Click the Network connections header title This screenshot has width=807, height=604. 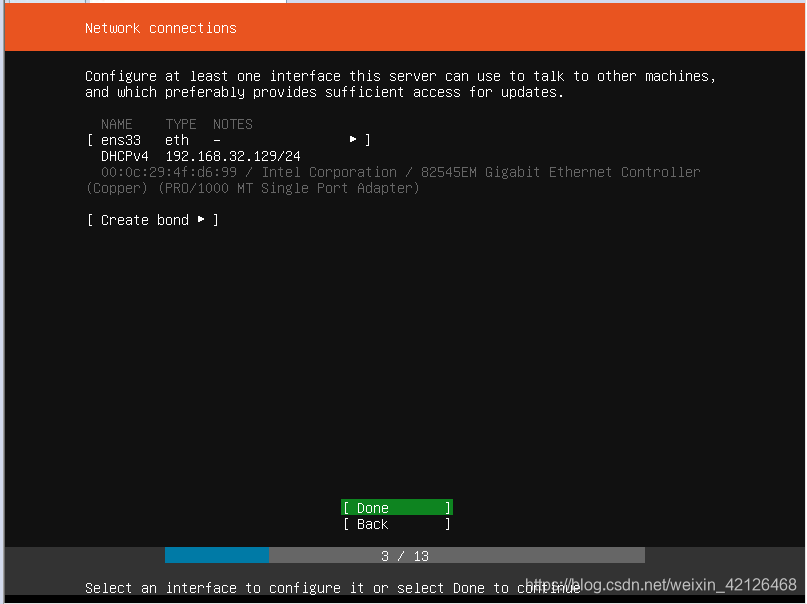click(x=161, y=28)
